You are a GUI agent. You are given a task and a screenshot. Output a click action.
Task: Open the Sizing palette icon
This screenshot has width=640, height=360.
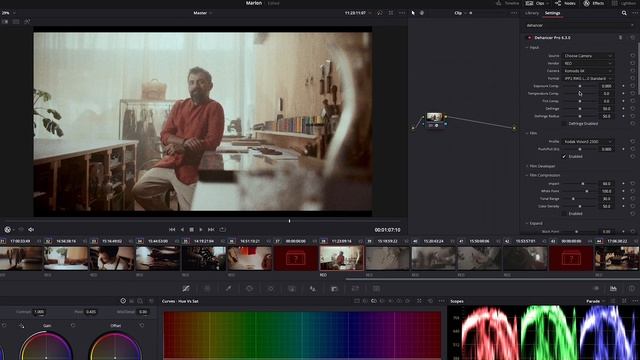[x=355, y=289]
